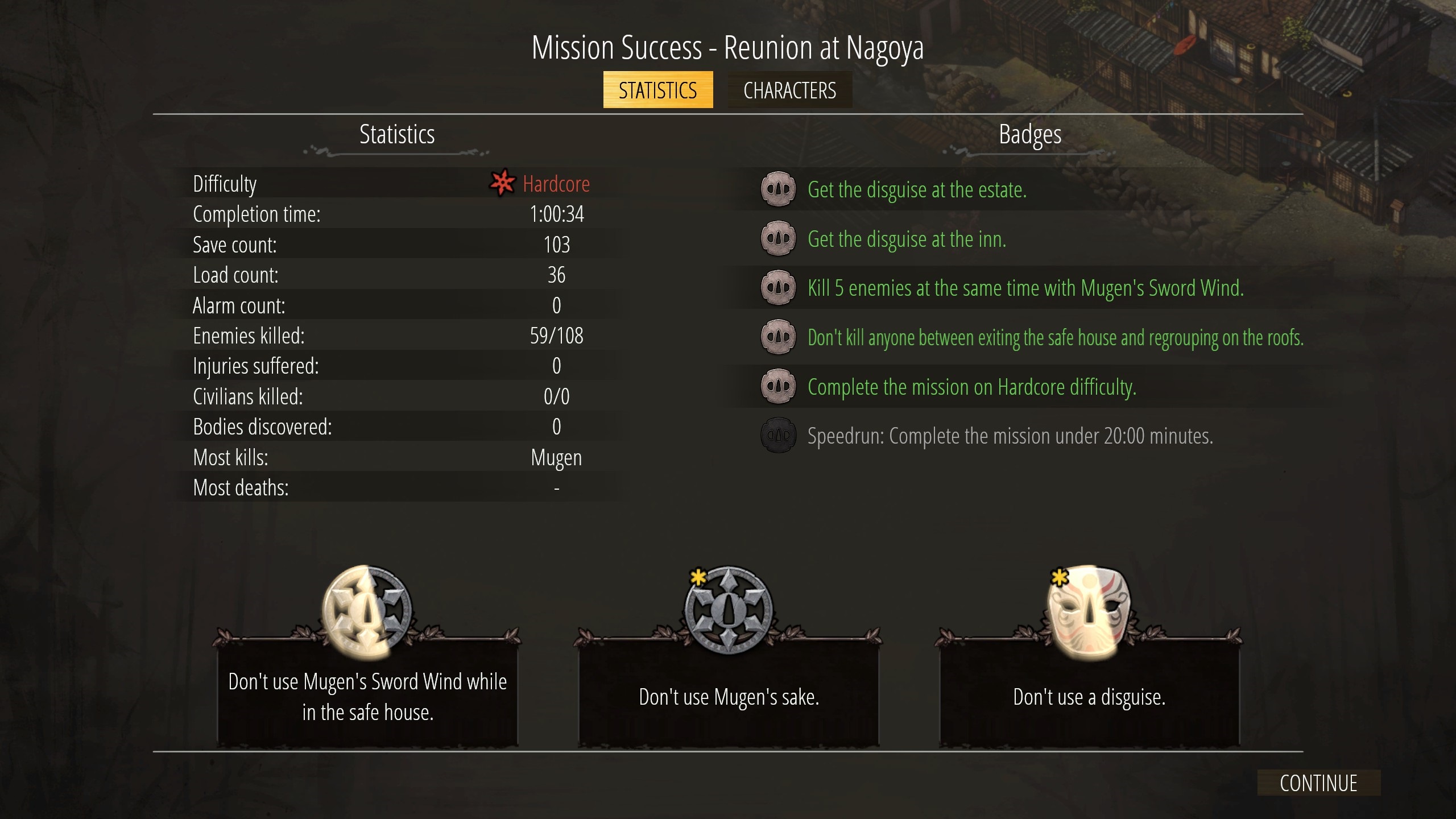Click badge icon beside 'Get the disguise at the estate'

[778, 189]
